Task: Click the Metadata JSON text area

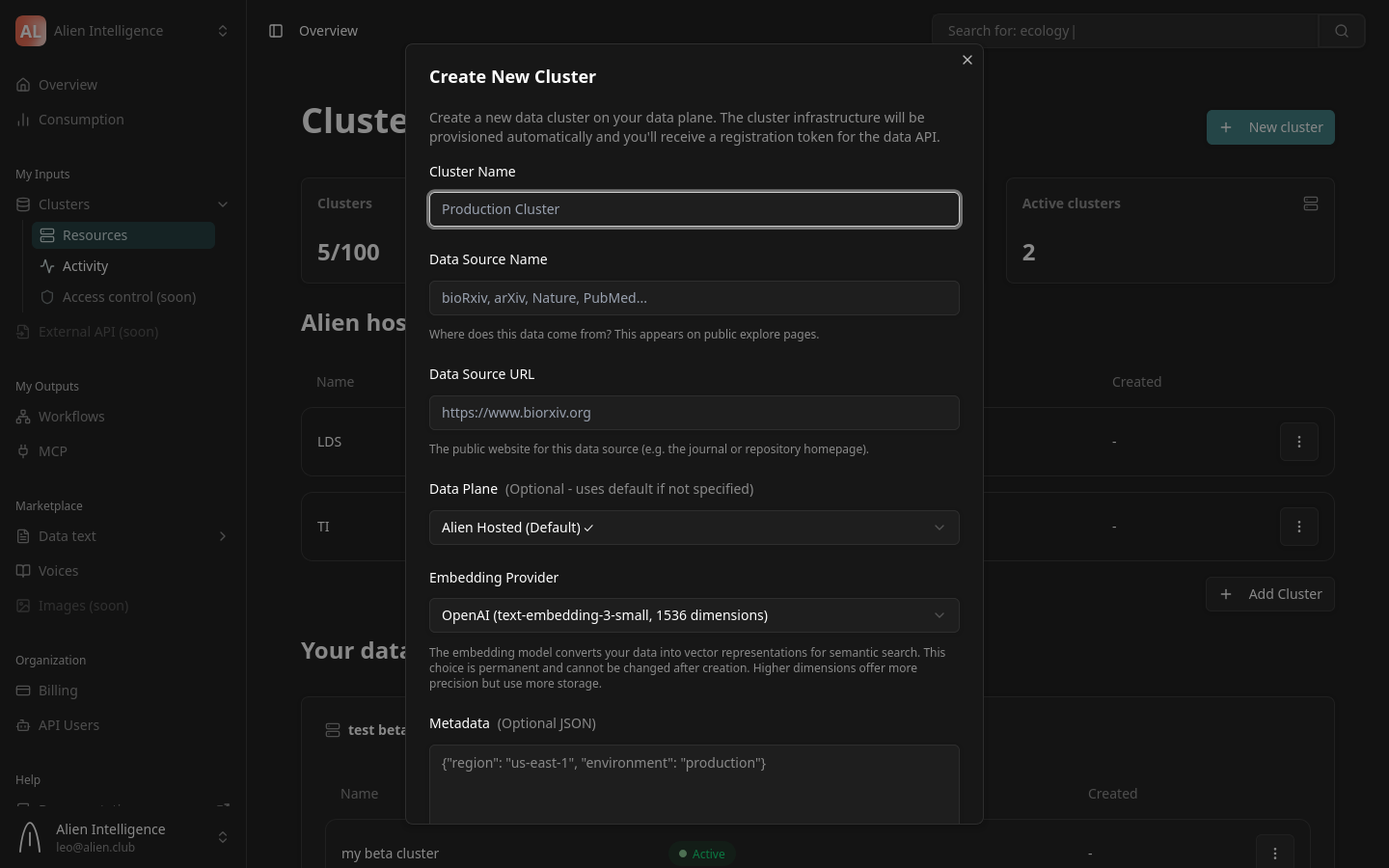Action: (x=694, y=783)
